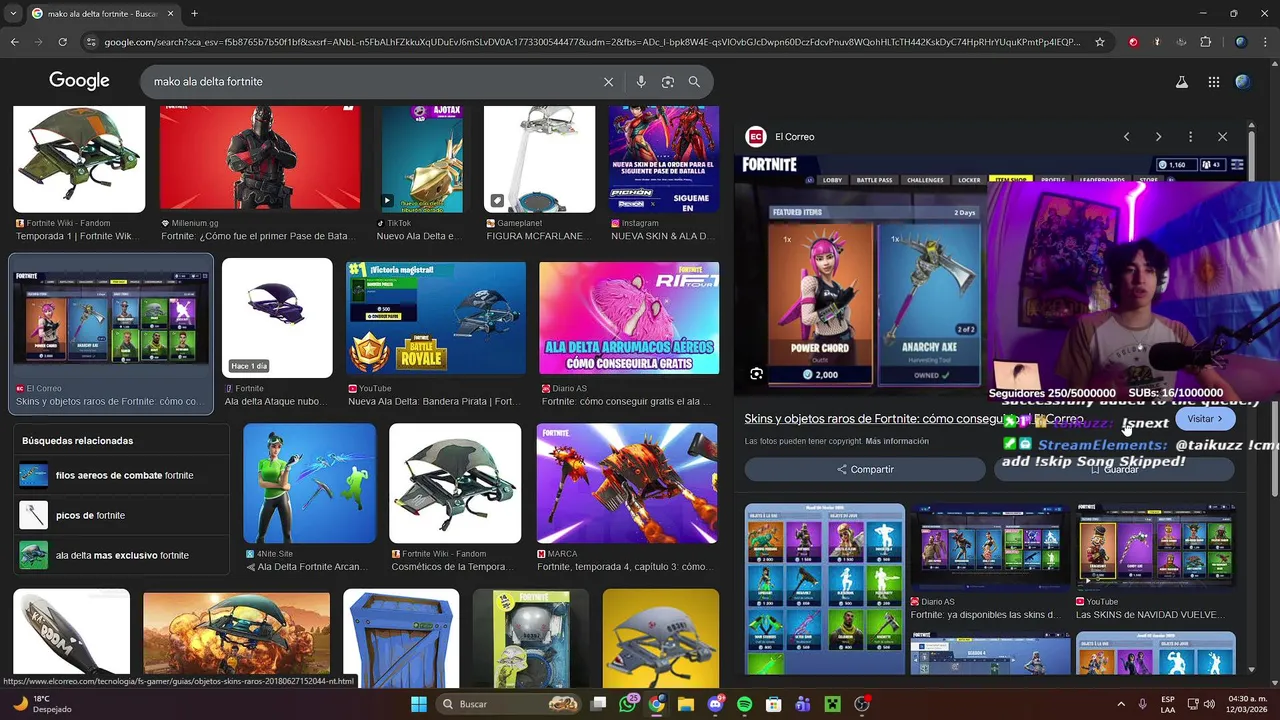Open 4Nite Site Ala Delta Arcana image
The height and width of the screenshot is (720, 1280).
tap(309, 483)
